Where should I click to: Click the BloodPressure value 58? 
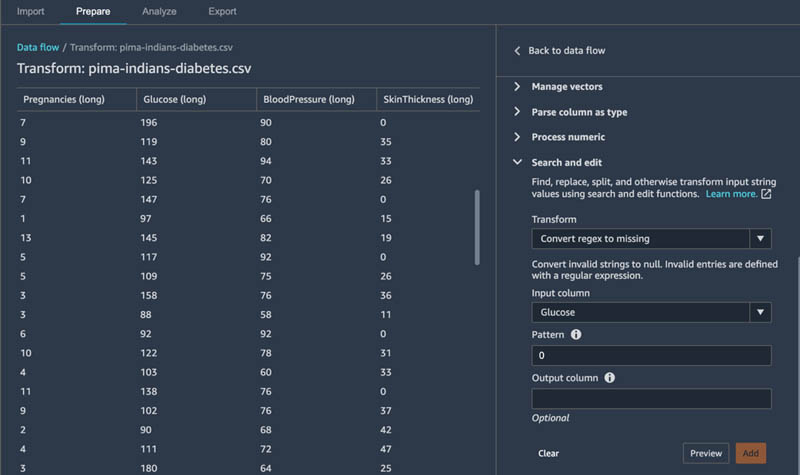point(266,315)
